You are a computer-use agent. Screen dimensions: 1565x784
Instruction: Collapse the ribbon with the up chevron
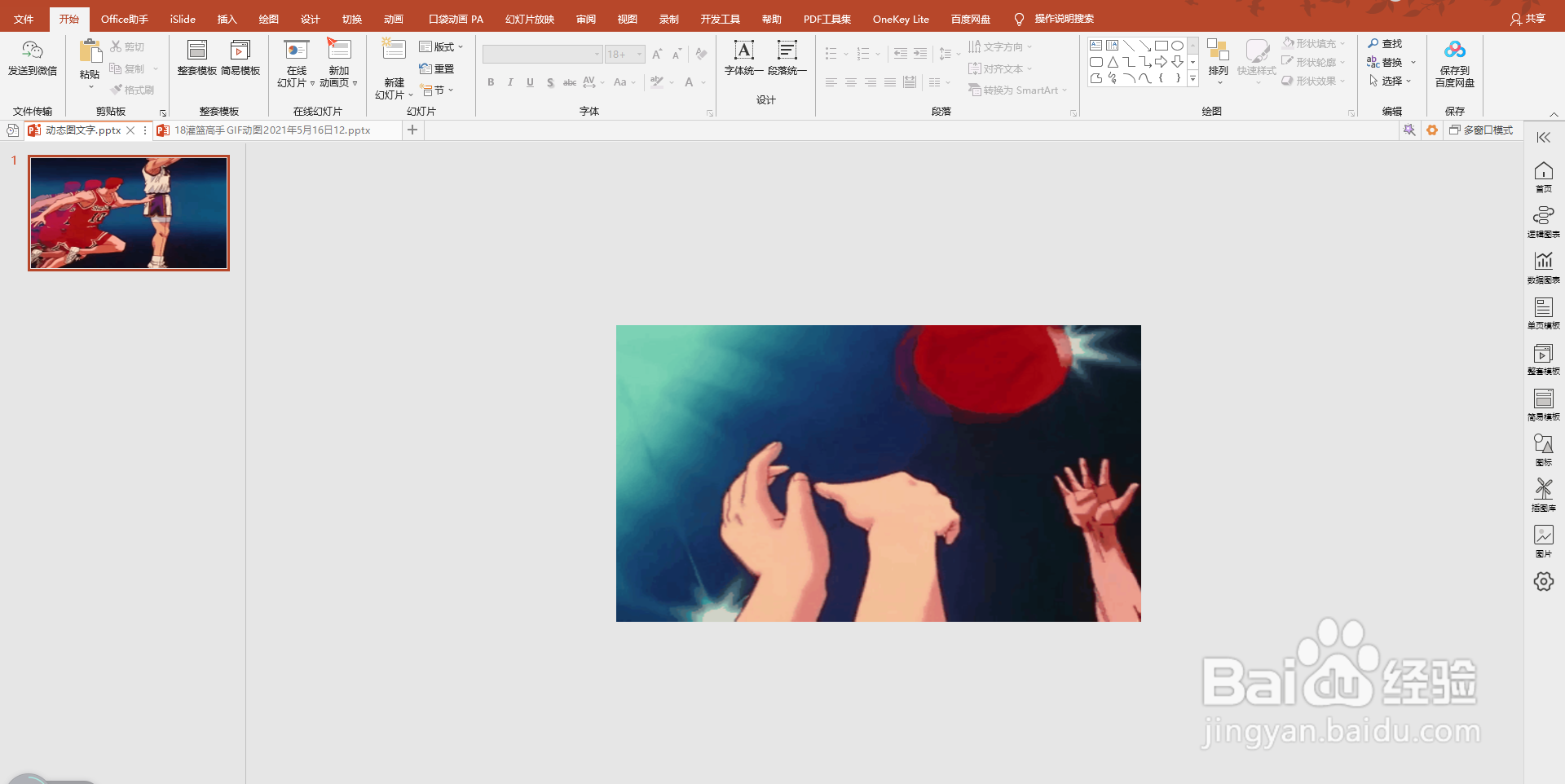(x=1554, y=114)
